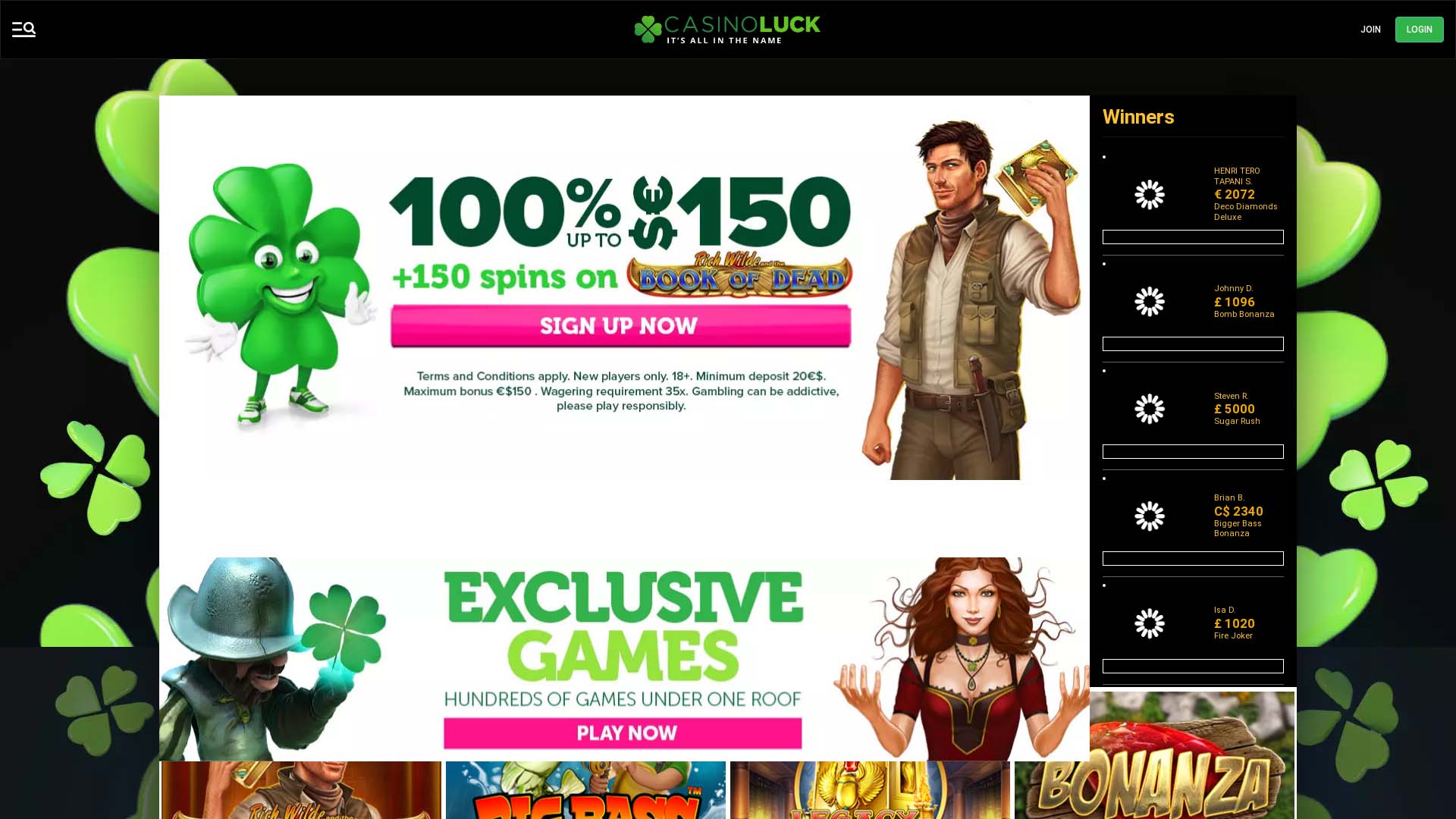The width and height of the screenshot is (1456, 819).
Task: Open the menu search icon
Action: (x=24, y=29)
